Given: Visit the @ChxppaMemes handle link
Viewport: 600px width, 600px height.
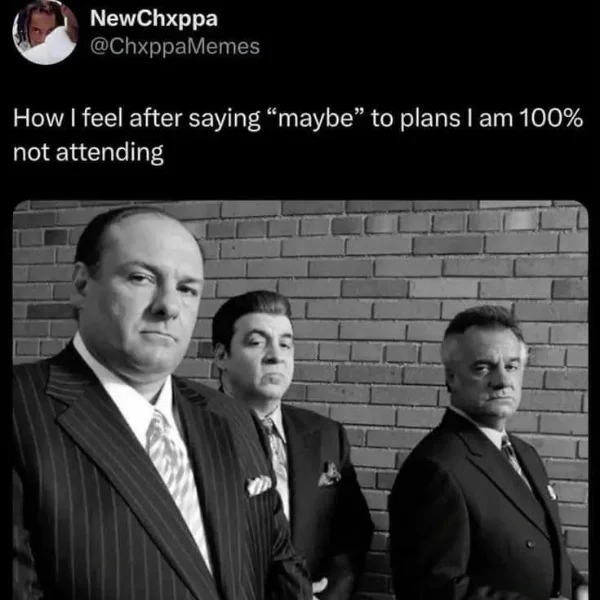Looking at the screenshot, I should coord(175,46).
